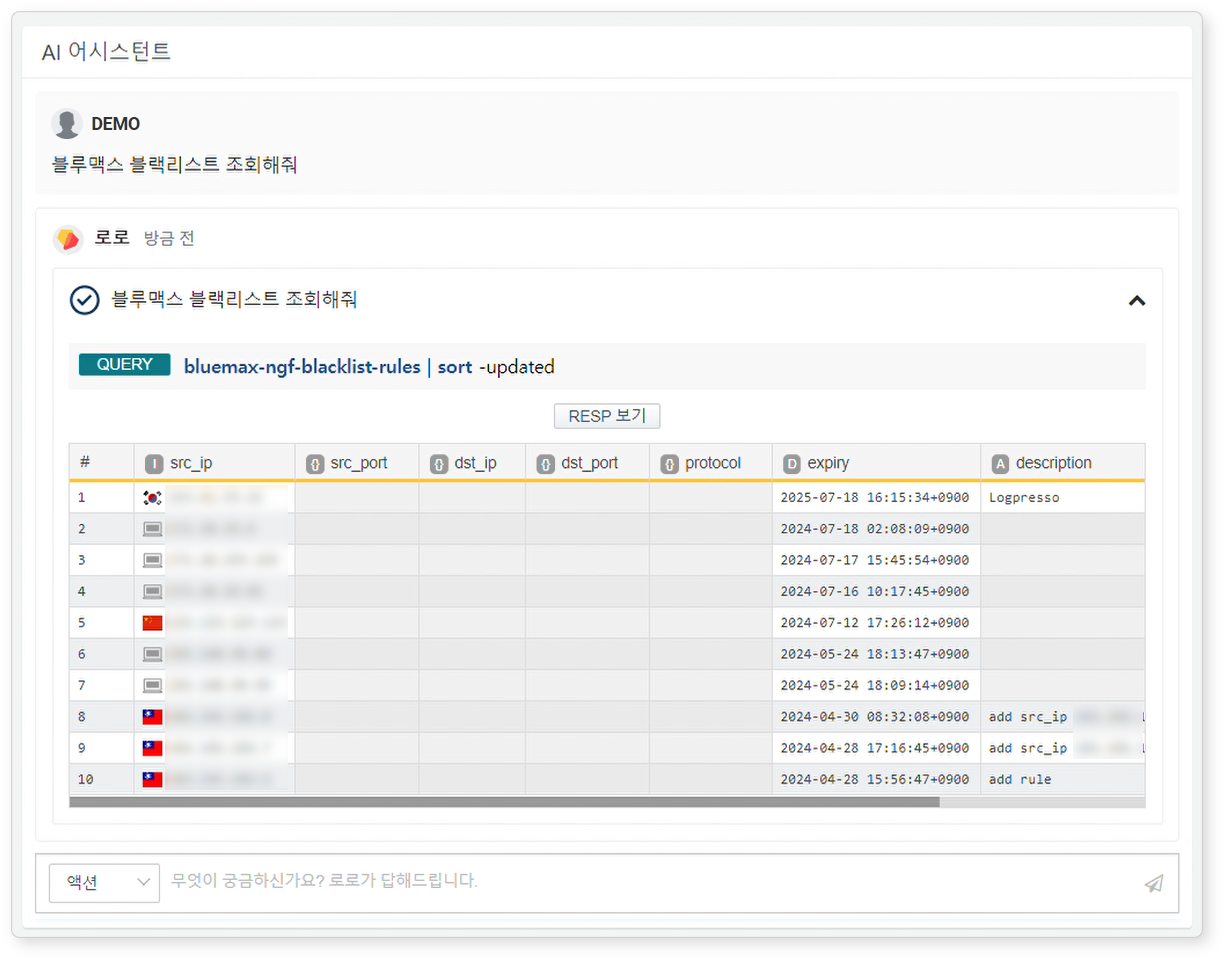The image size is (1225, 960).
Task: Click the user message 블루맥스 블랙리스트 조회해줘
Action: 175,164
